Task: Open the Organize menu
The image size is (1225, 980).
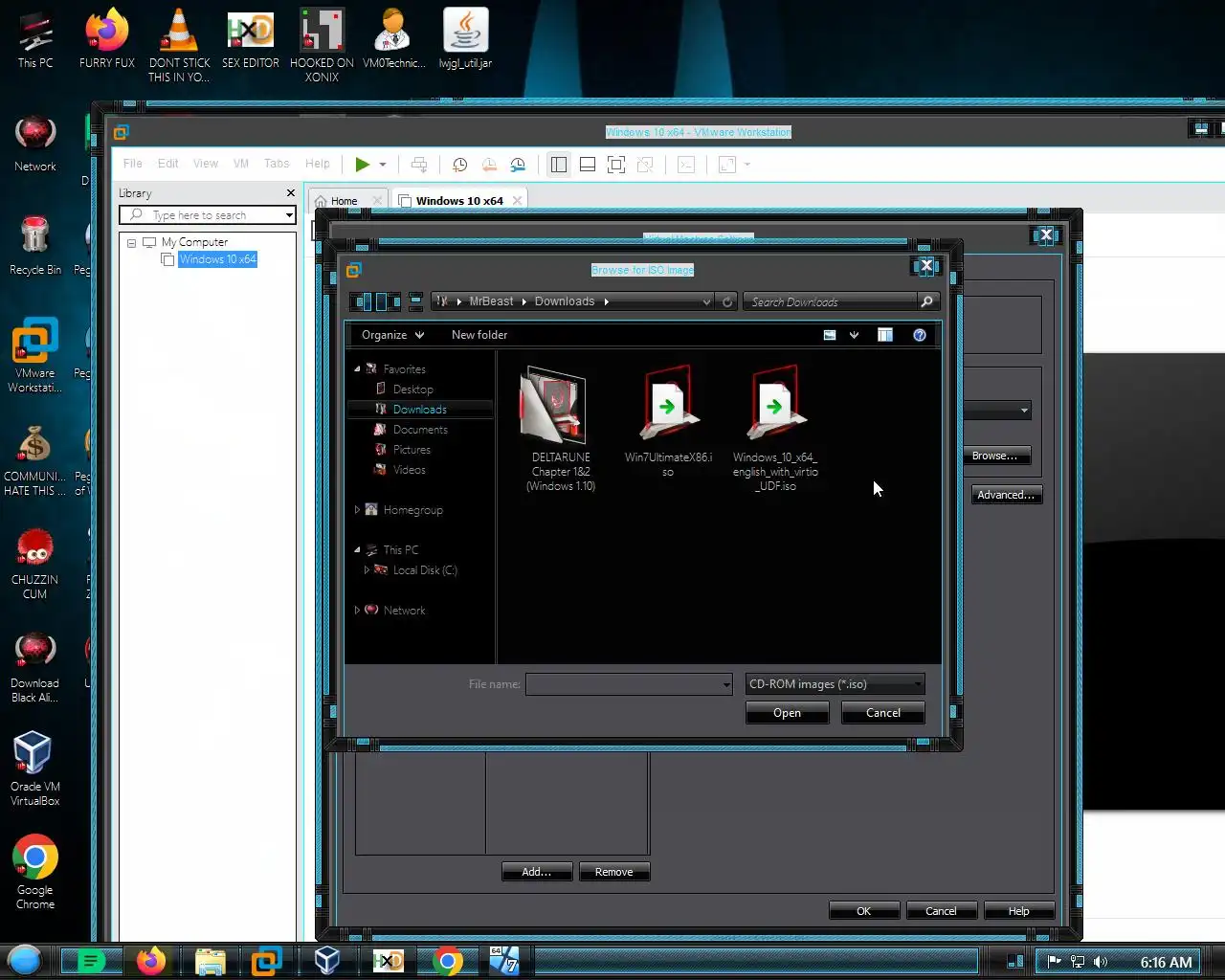Action: click(x=392, y=335)
